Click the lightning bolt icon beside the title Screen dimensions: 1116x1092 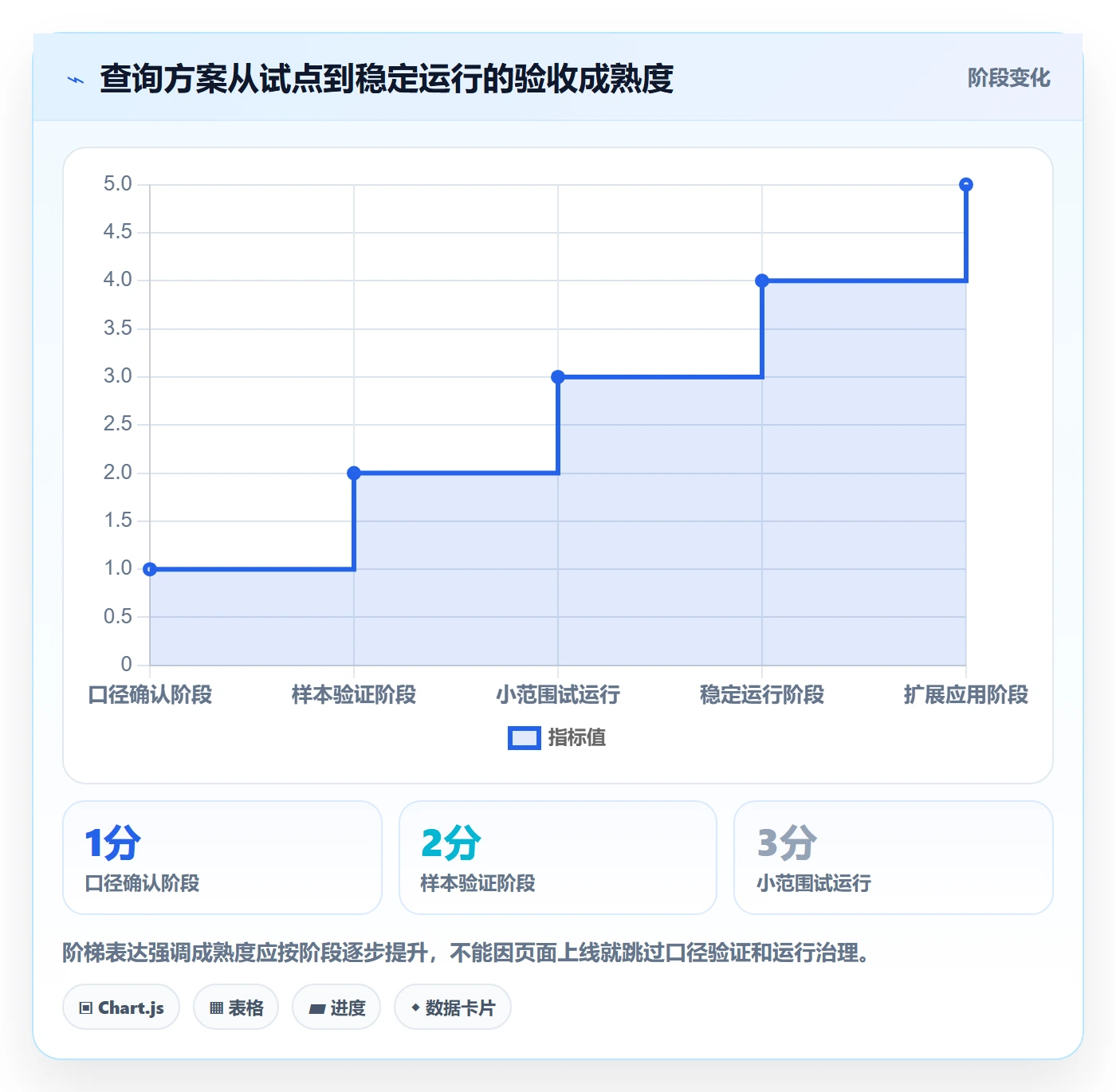[x=76, y=80]
